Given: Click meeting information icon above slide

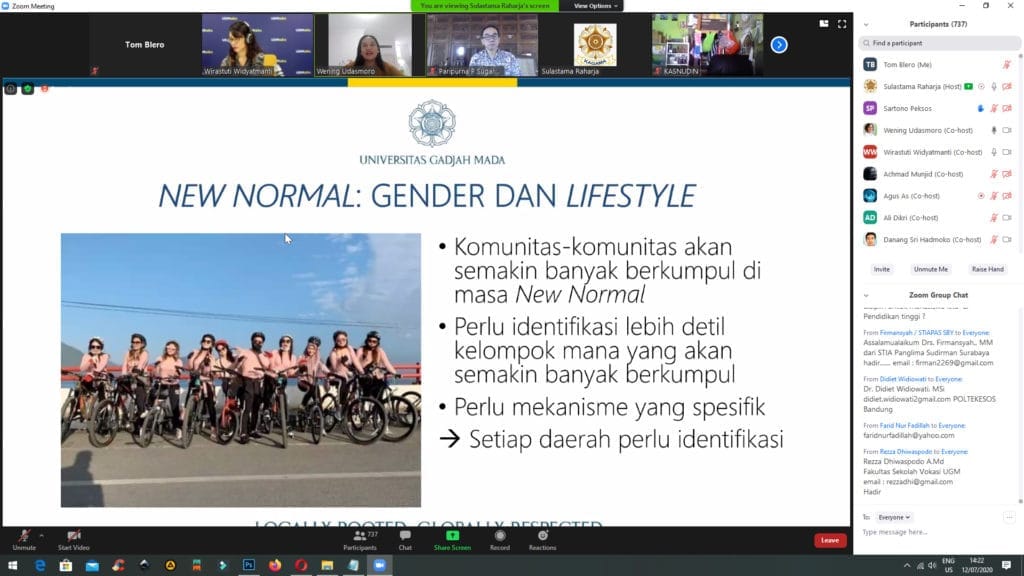Looking at the screenshot, I should pyautogui.click(x=10, y=89).
